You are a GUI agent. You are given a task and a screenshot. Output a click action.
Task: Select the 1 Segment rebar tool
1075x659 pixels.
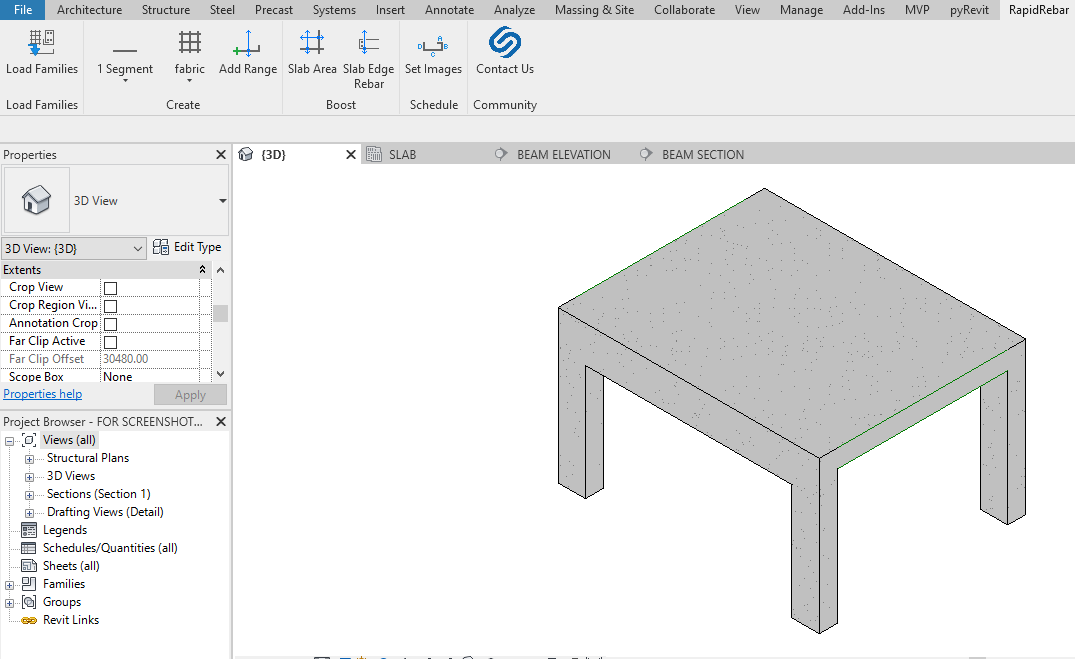(x=125, y=51)
